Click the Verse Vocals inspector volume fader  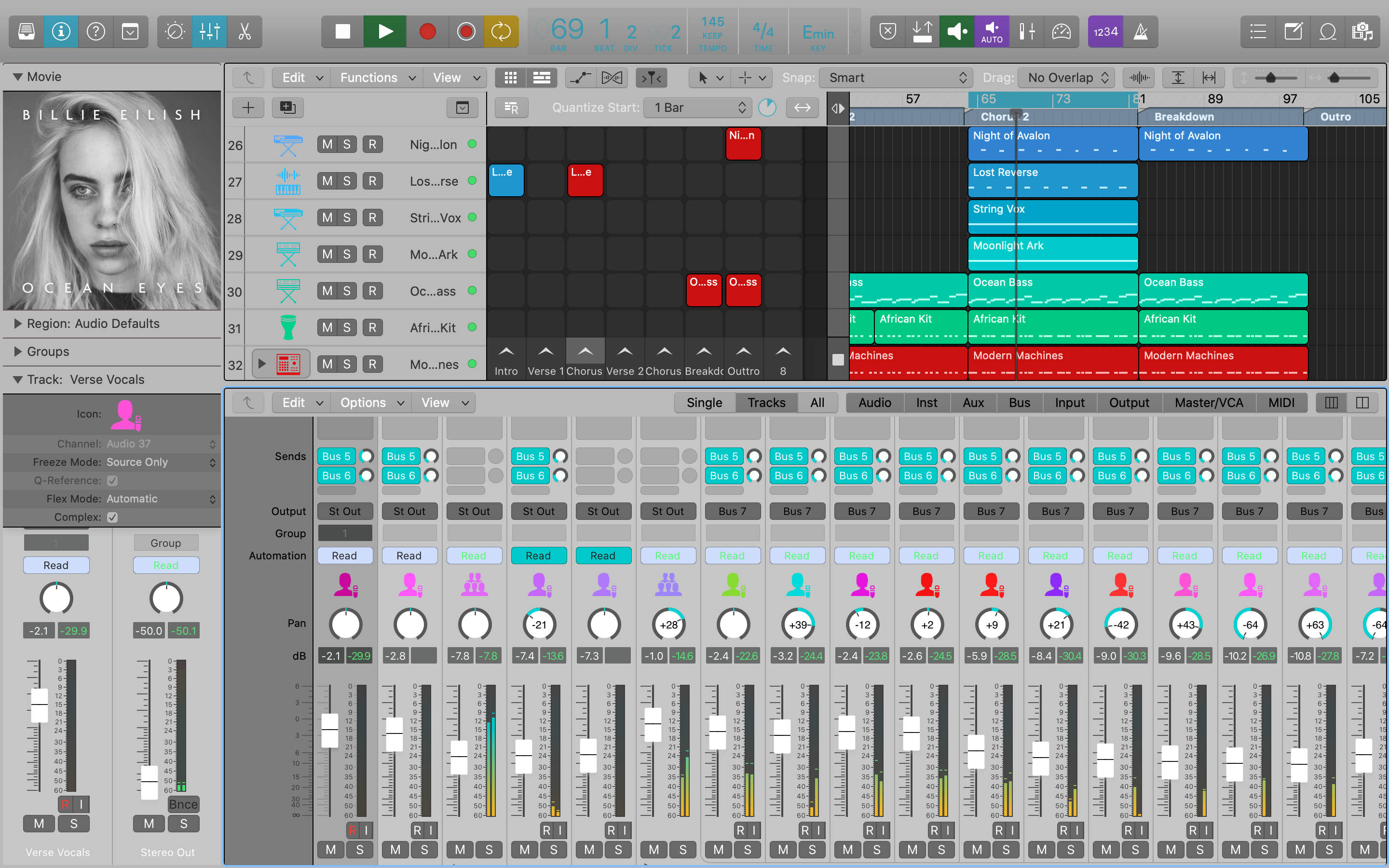(x=39, y=704)
